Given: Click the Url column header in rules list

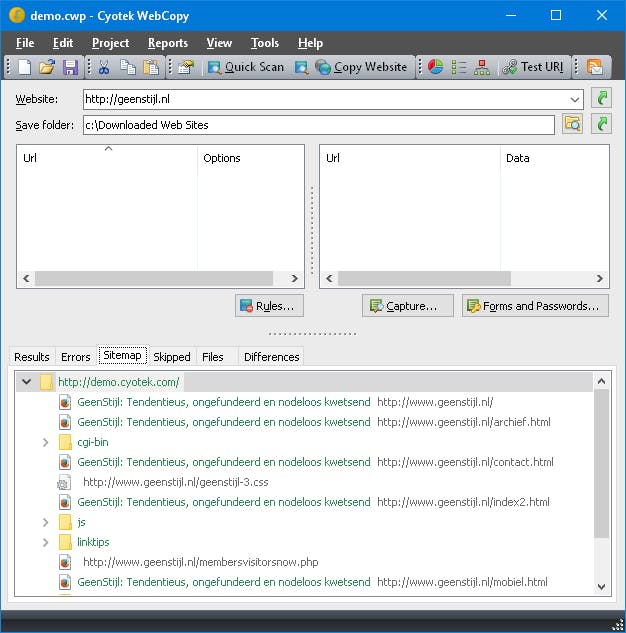Looking at the screenshot, I should (x=107, y=158).
